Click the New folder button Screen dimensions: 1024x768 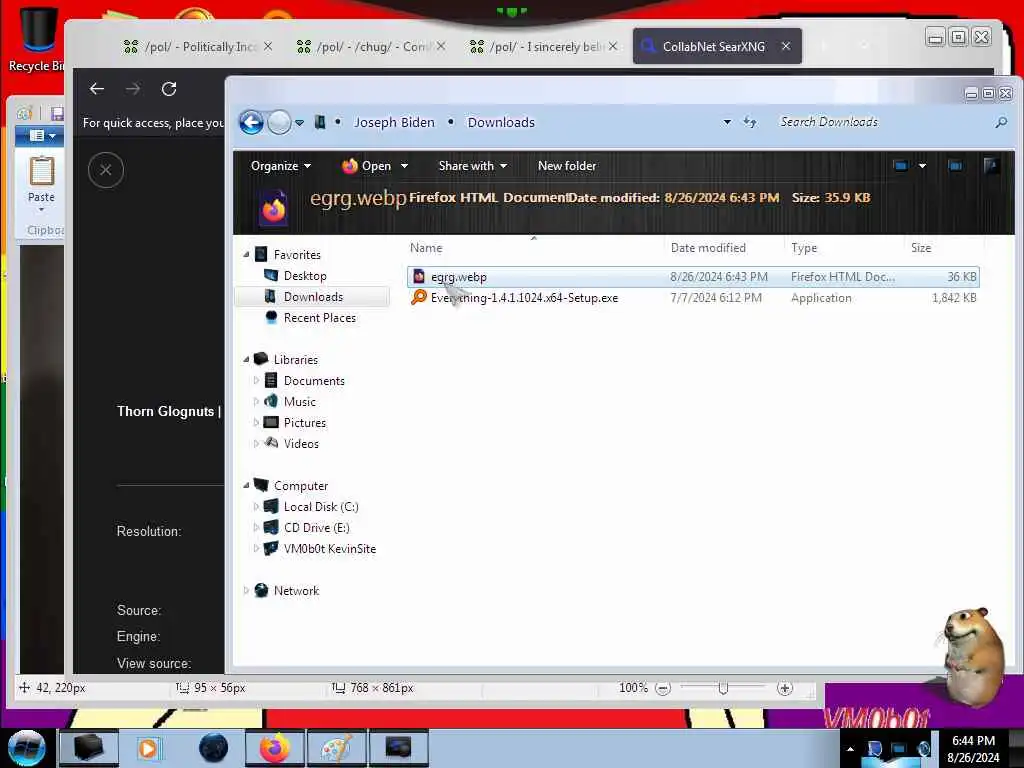point(567,166)
